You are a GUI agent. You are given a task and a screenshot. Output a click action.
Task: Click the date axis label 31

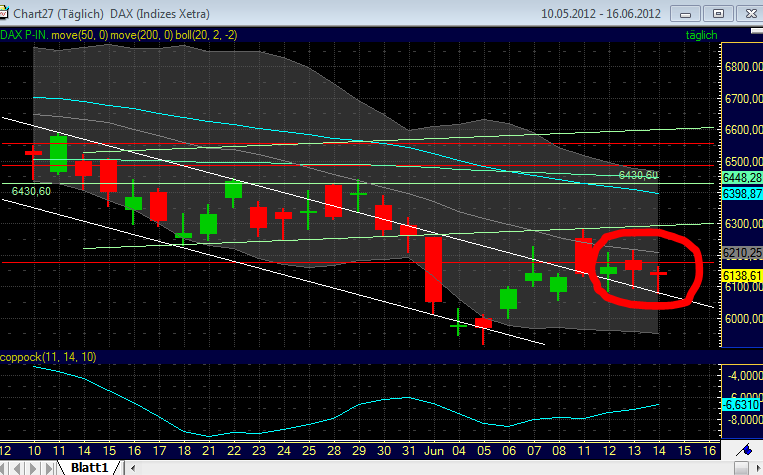[x=409, y=451]
